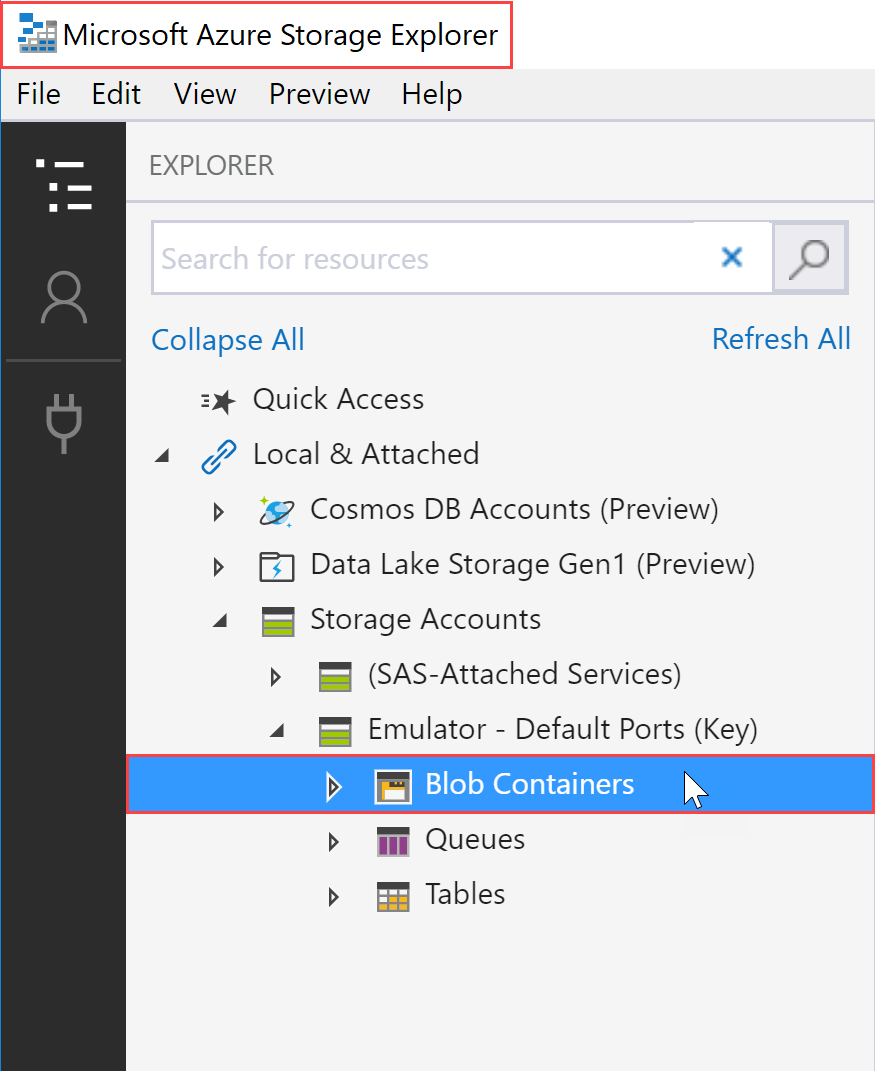Open the Connect dialog plug icon

pos(62,422)
